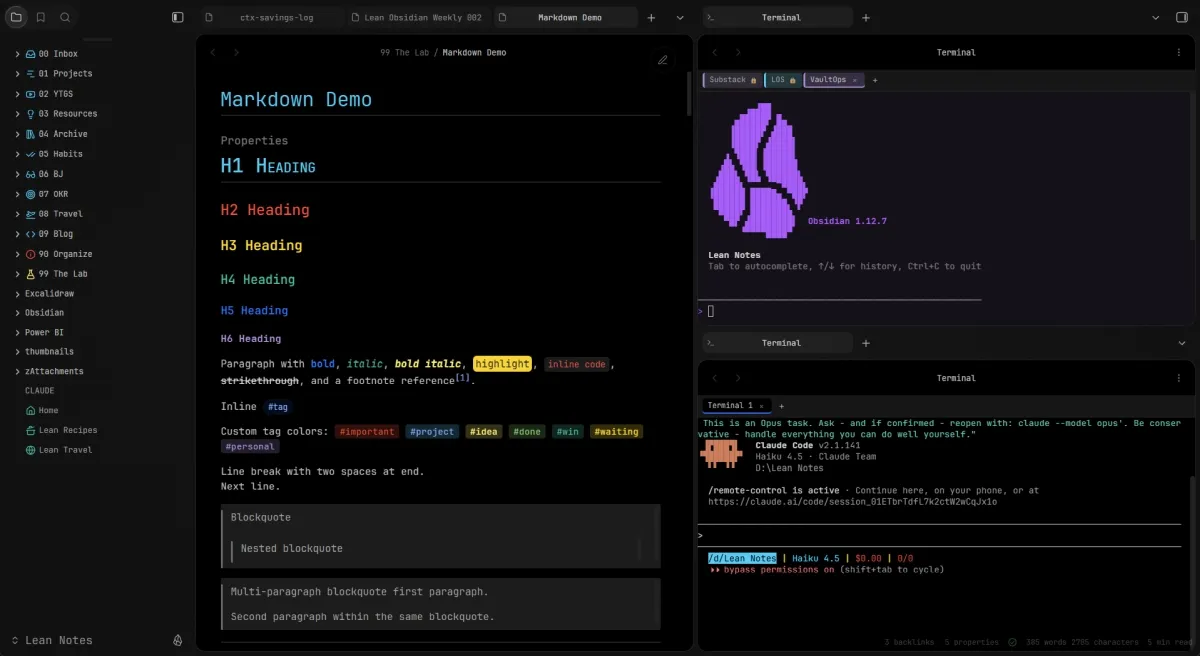Open the bookmarks sidebar tab
The height and width of the screenshot is (656, 1200).
point(41,17)
